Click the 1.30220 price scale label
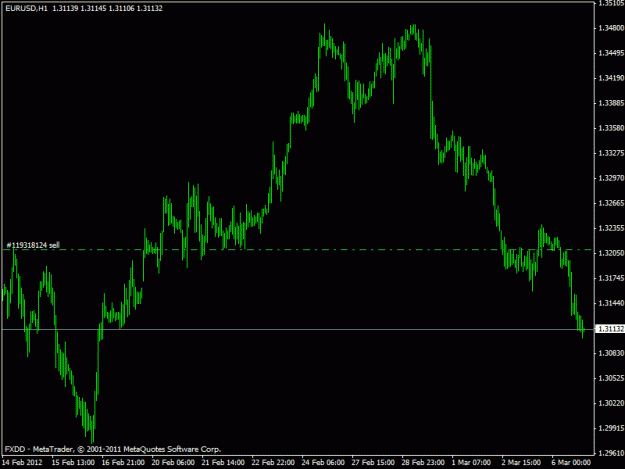Screen dimensions: 625x469 (611, 403)
